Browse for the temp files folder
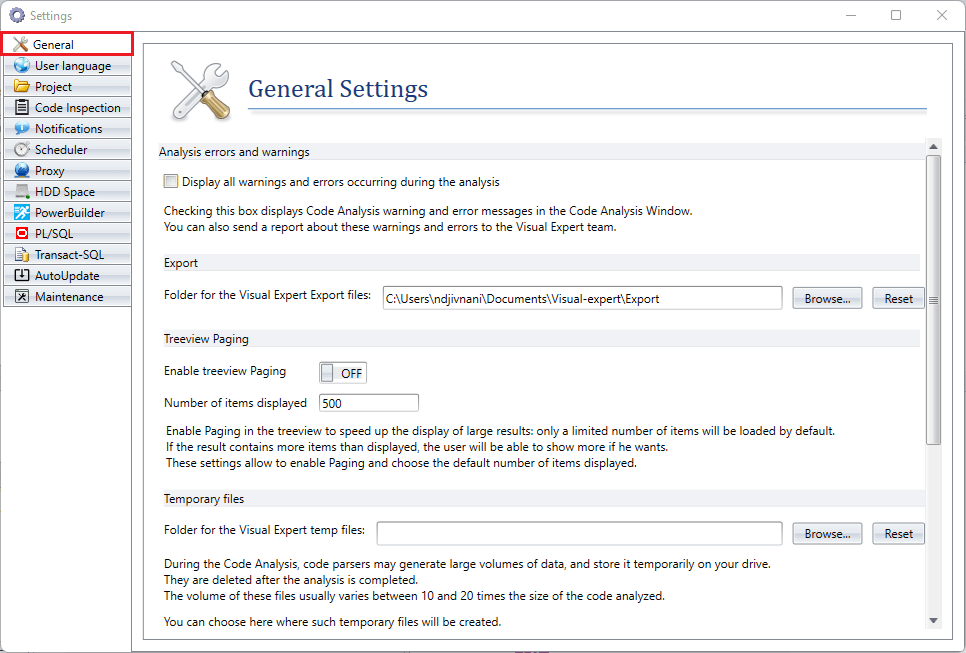 click(827, 533)
